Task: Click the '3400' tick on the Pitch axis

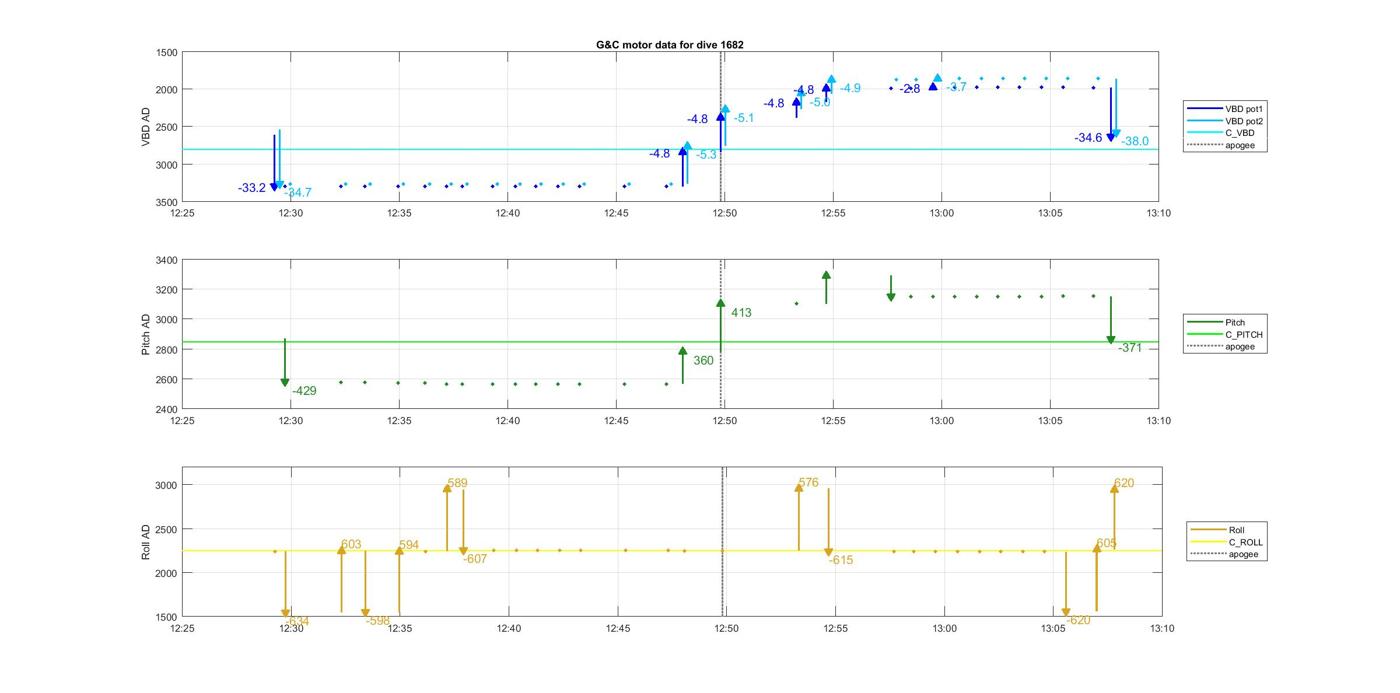Action: 167,261
